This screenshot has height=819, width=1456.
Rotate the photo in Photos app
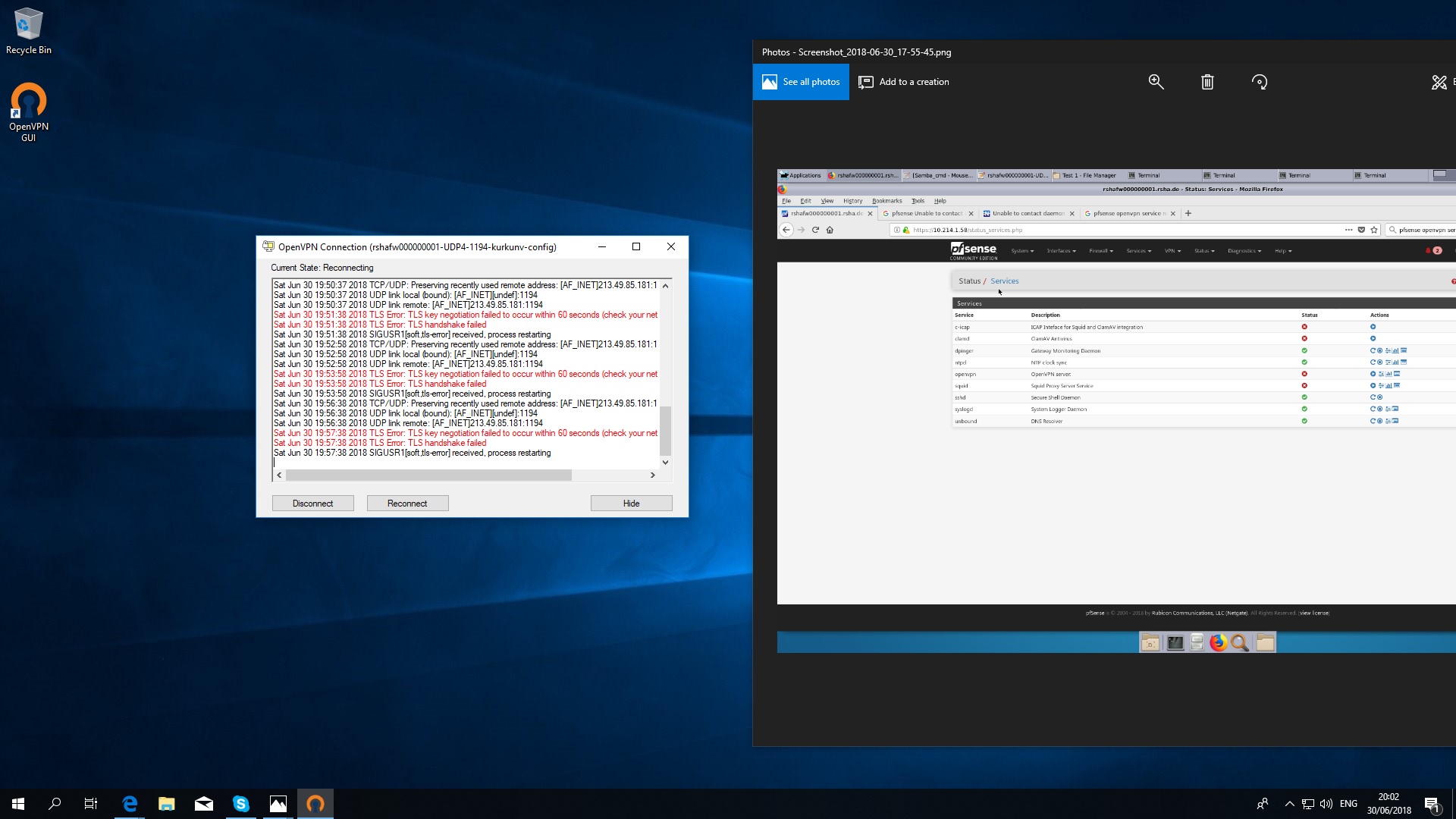(1260, 82)
